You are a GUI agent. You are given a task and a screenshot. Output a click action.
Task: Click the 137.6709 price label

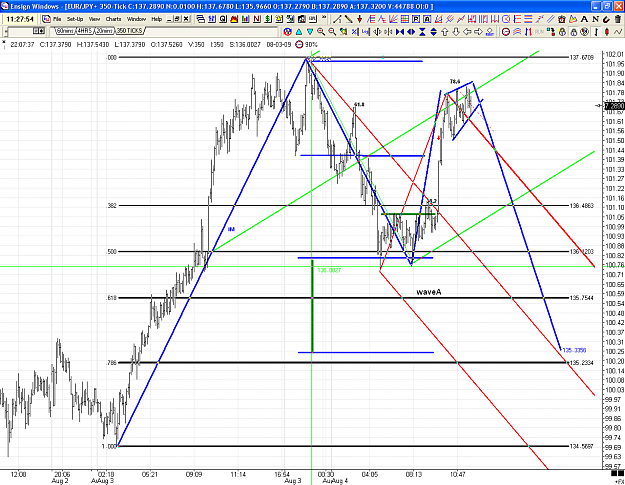[x=582, y=57]
